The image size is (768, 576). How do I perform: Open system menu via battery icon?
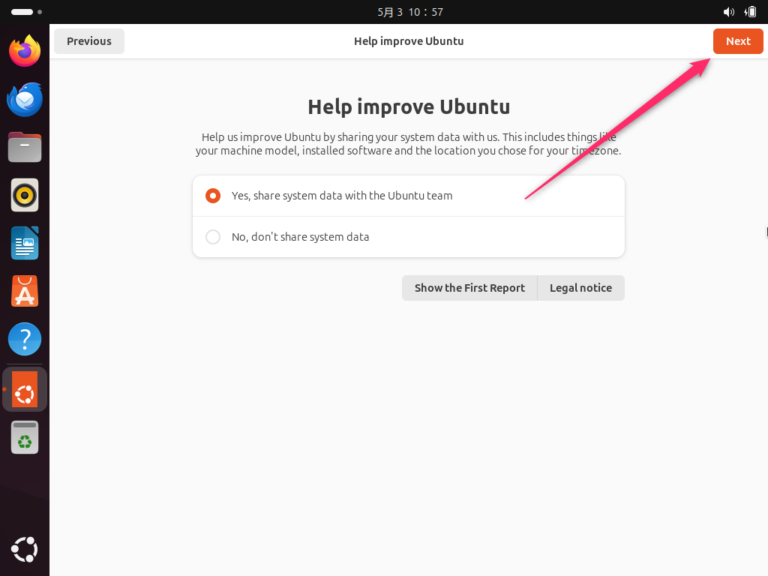coord(749,12)
